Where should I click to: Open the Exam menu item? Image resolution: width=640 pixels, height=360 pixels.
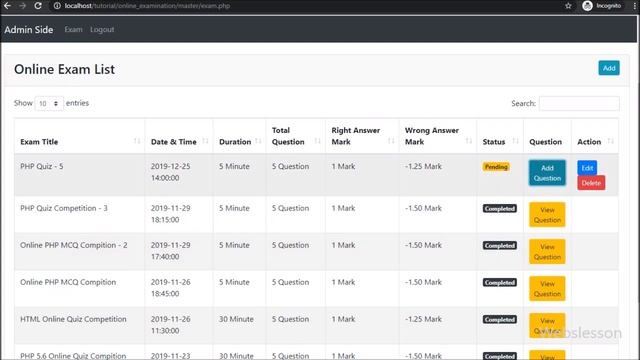73,29
